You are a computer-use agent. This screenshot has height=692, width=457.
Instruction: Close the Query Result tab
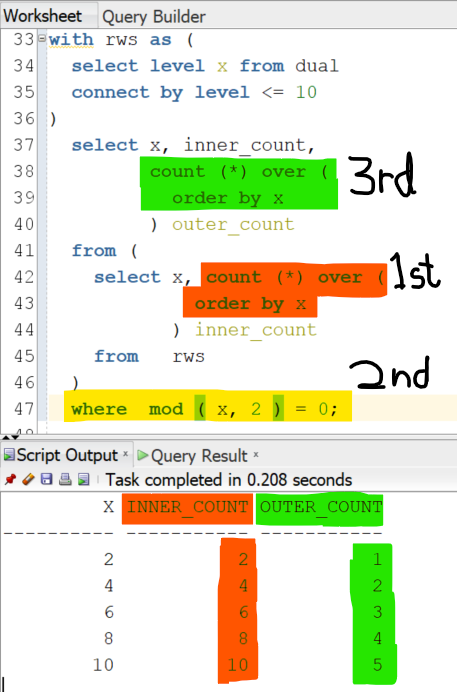(x=256, y=454)
